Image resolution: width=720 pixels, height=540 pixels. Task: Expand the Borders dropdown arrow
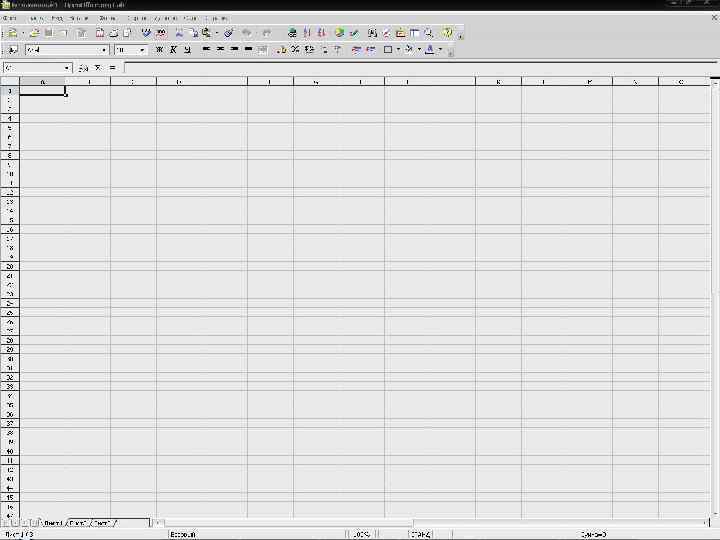(x=398, y=50)
